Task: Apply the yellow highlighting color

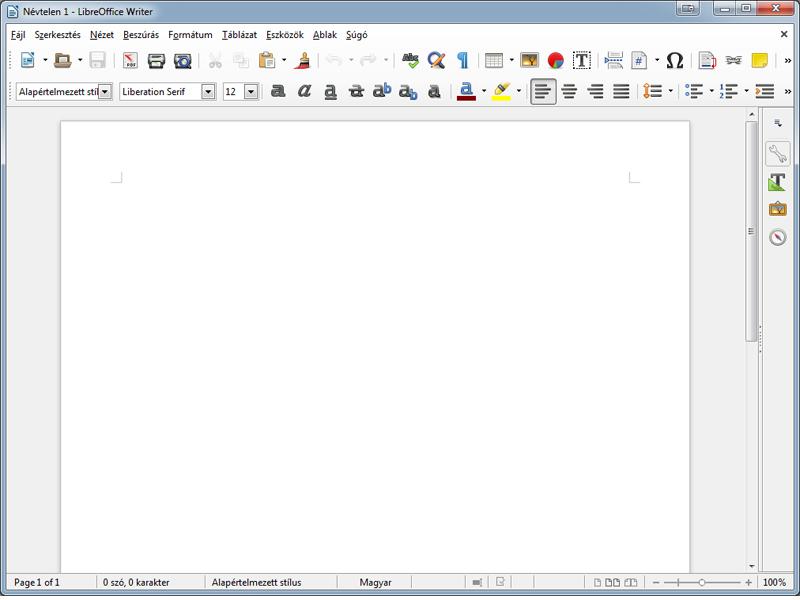Action: 502,91
